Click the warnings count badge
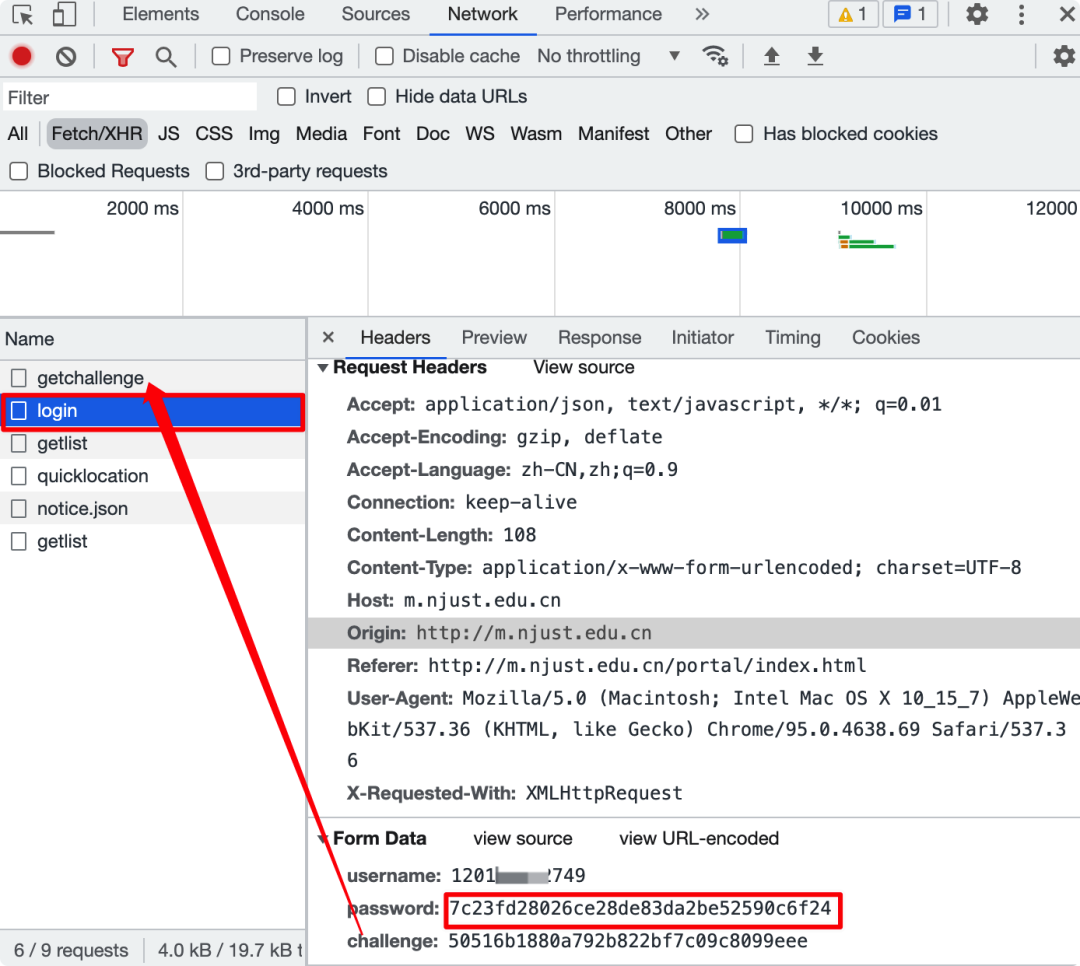This screenshot has width=1080, height=966. (x=853, y=14)
